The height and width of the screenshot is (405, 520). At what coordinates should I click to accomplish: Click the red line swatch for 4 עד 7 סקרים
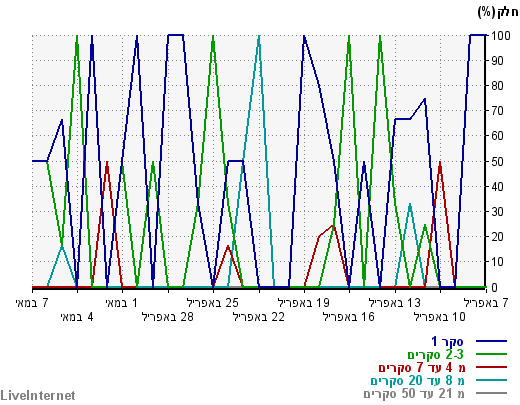[491, 367]
